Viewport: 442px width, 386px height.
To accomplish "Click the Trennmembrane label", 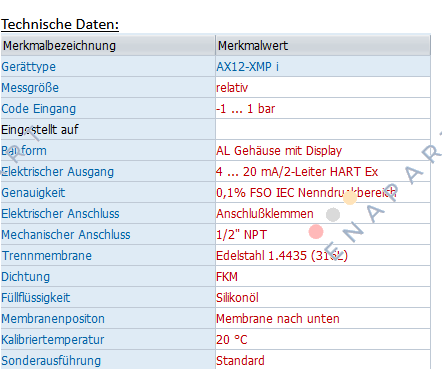I will (47, 256).
